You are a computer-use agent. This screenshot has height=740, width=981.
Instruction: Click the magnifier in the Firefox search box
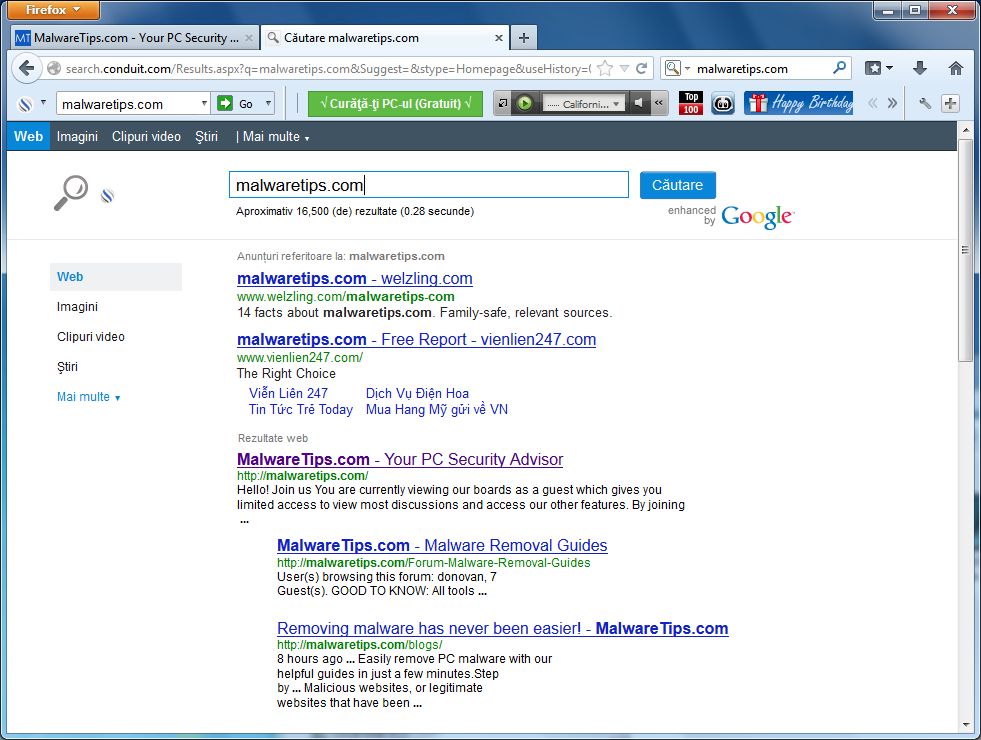[840, 68]
